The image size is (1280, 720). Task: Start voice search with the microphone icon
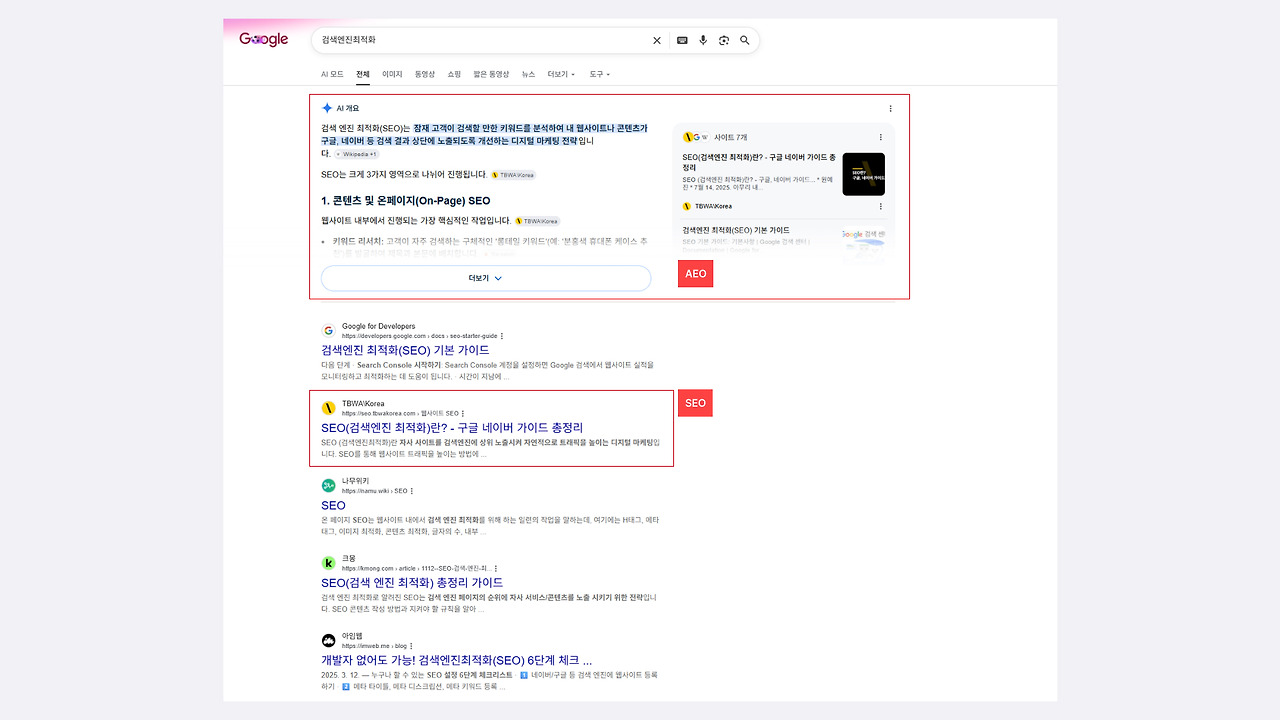(703, 41)
